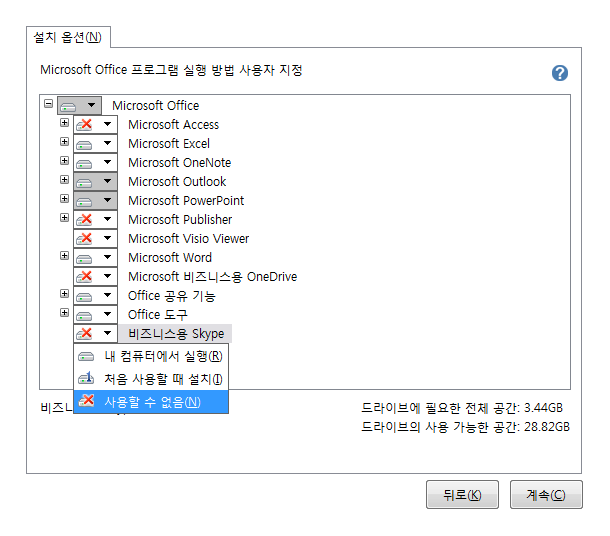The width and height of the screenshot is (610, 536).
Task: Open install option dropdown for Microsoft Word
Action: click(95, 257)
